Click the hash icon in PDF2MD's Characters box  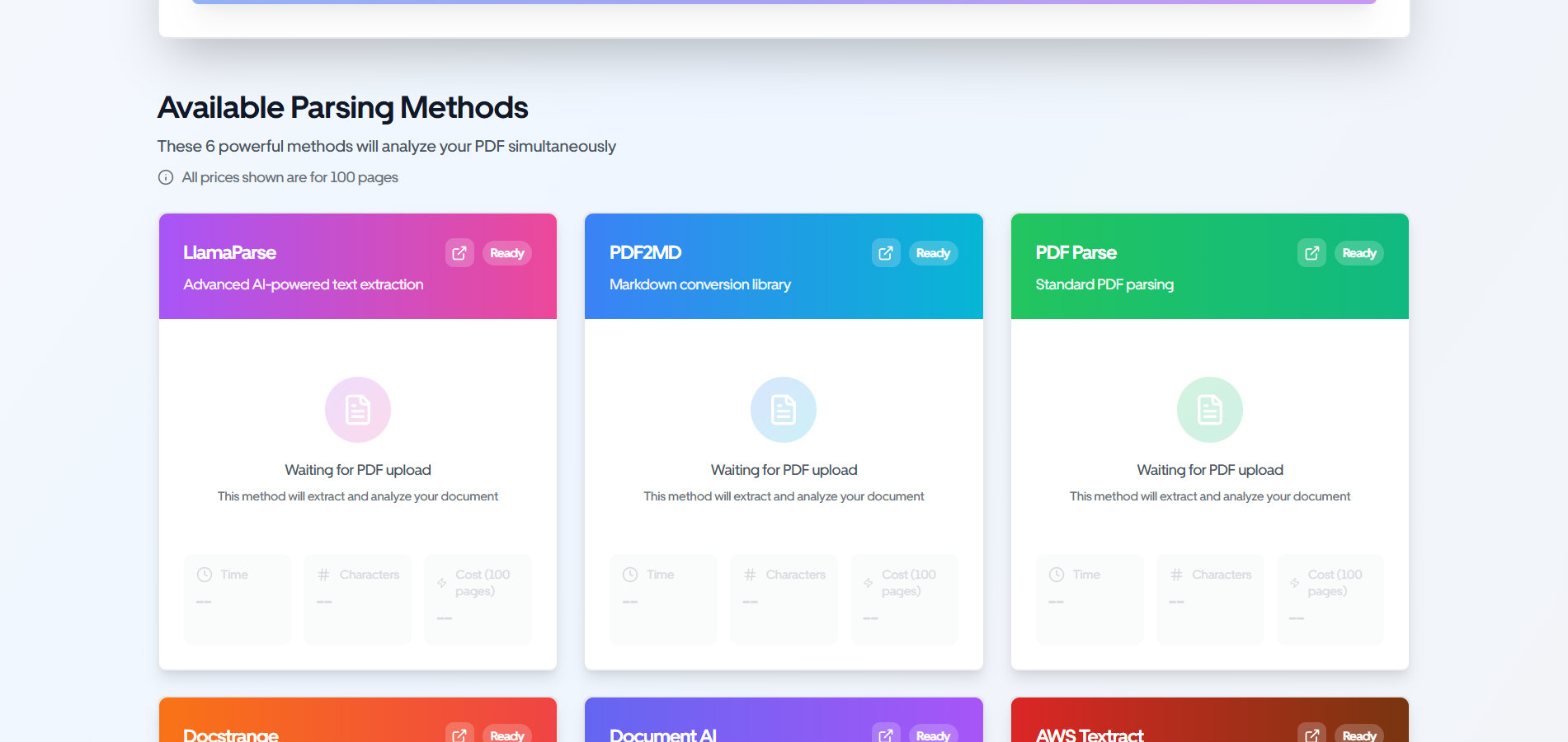click(749, 574)
